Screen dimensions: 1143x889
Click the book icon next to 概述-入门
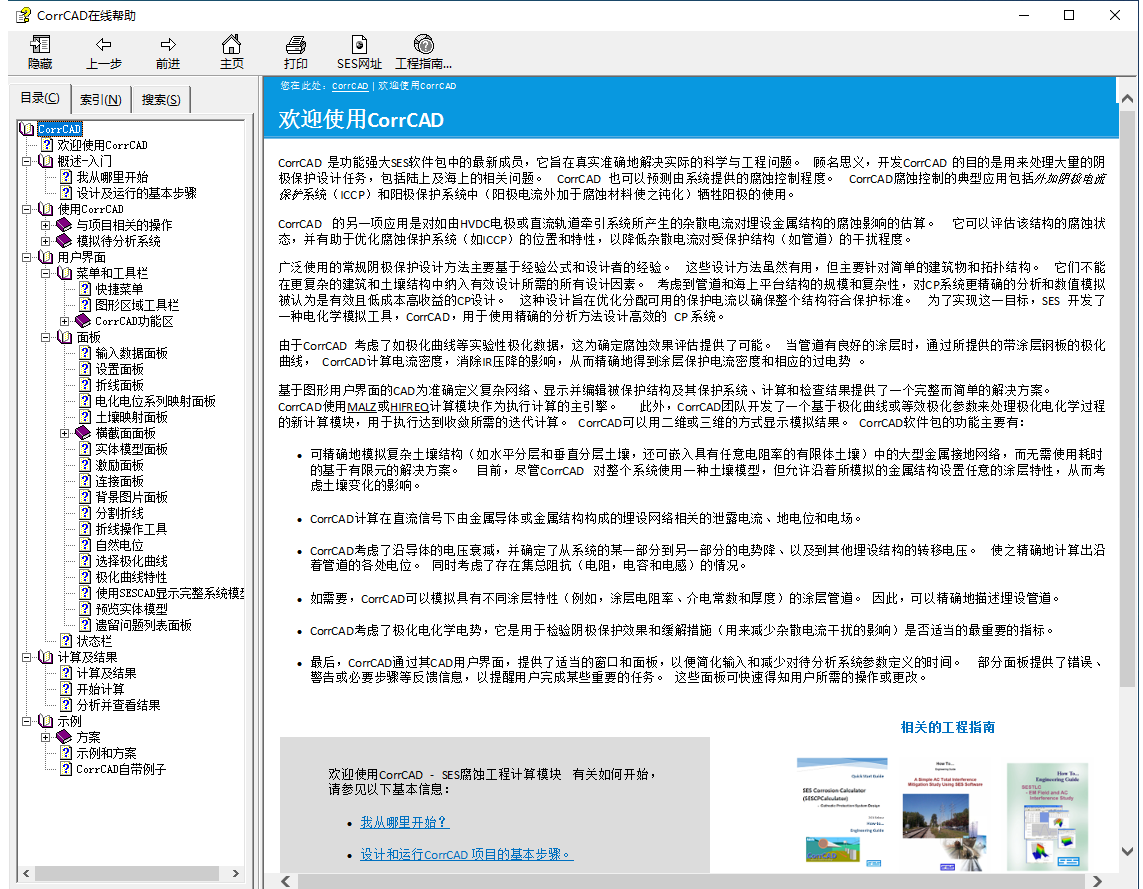pyautogui.click(x=46, y=161)
